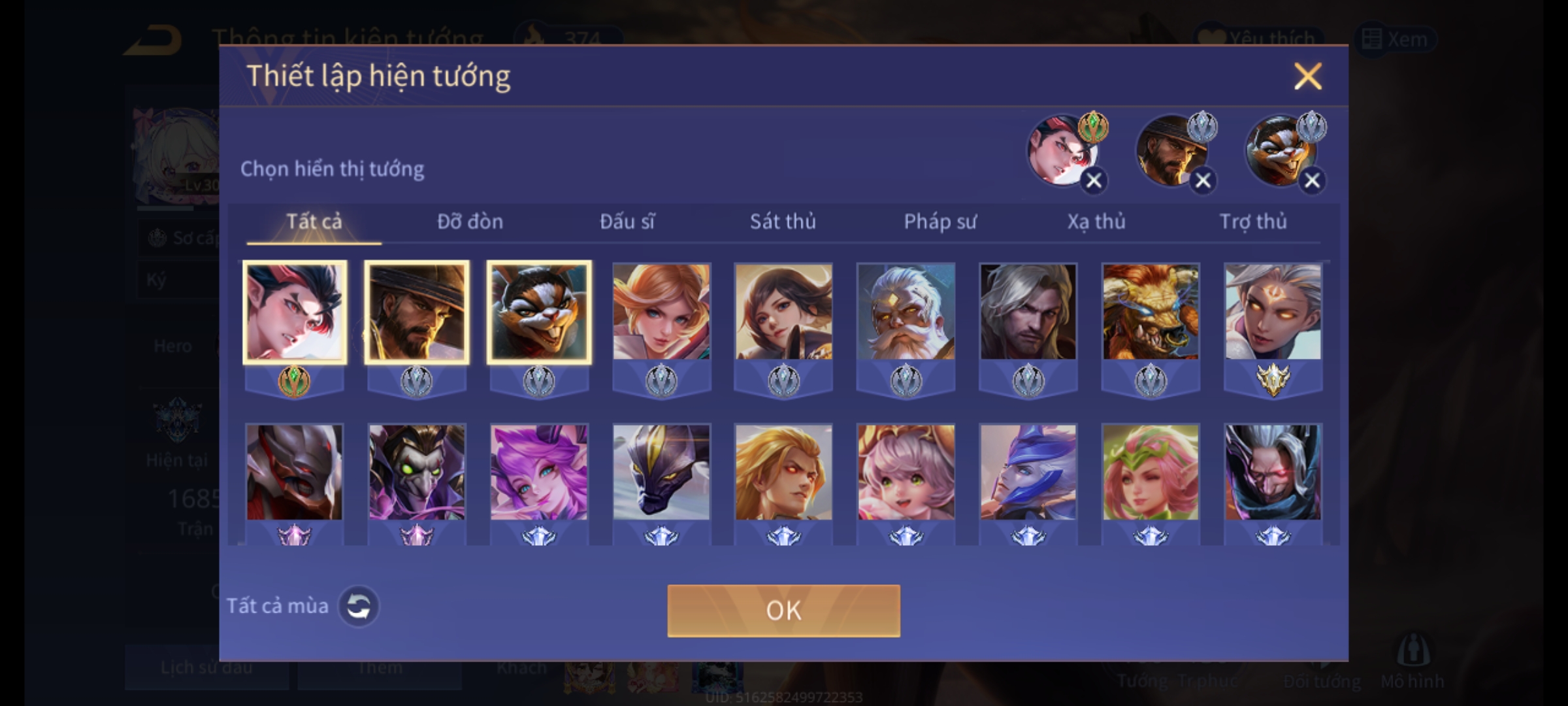Select the white-bearded old man hero
The width and height of the screenshot is (1568, 706).
(906, 312)
